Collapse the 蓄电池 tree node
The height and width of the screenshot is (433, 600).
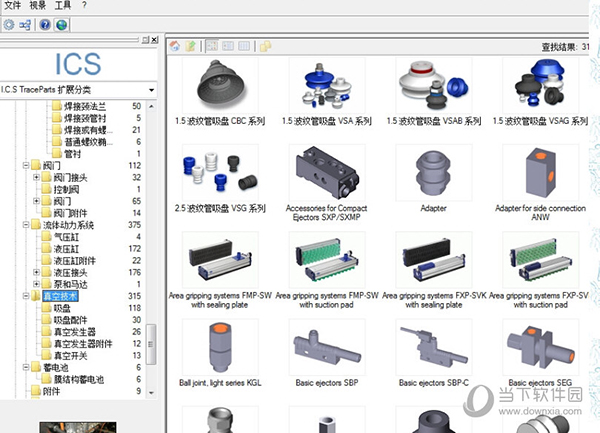pos(26,367)
